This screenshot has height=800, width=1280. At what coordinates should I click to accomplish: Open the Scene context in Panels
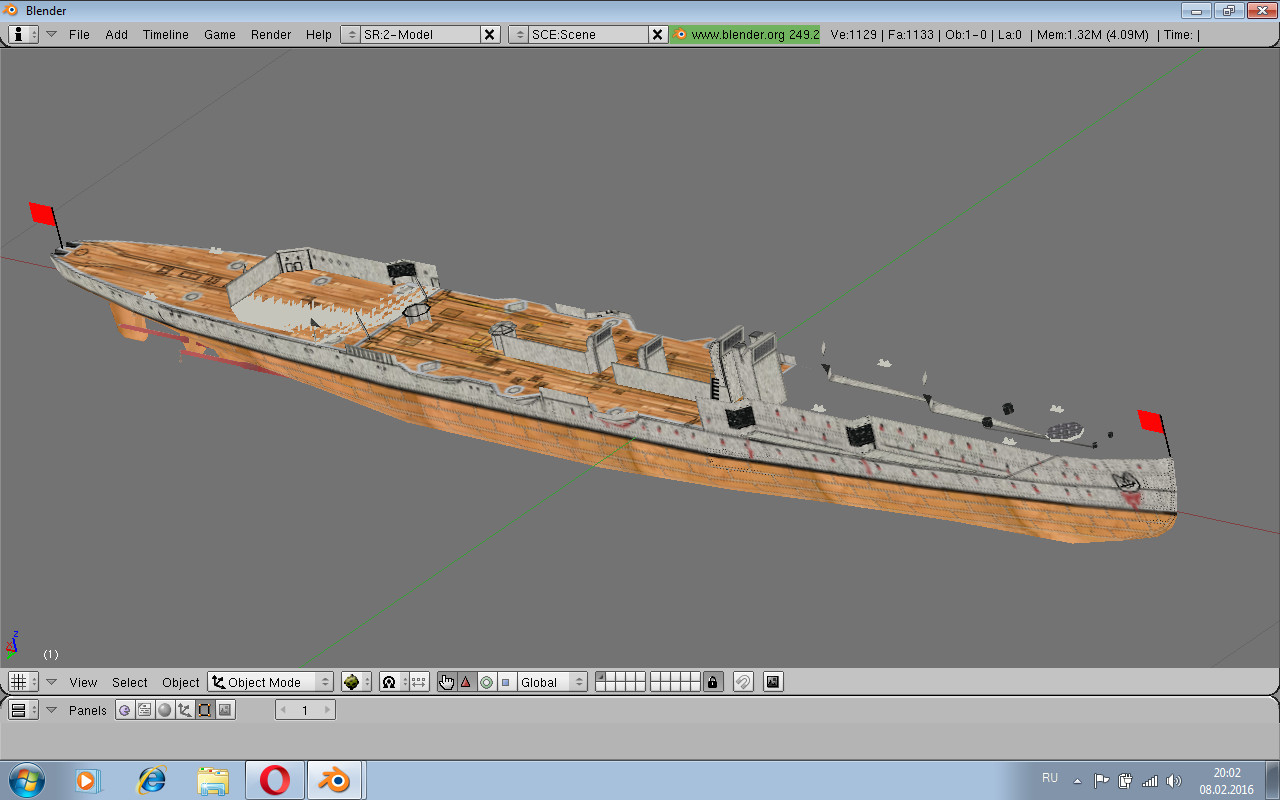coord(225,710)
